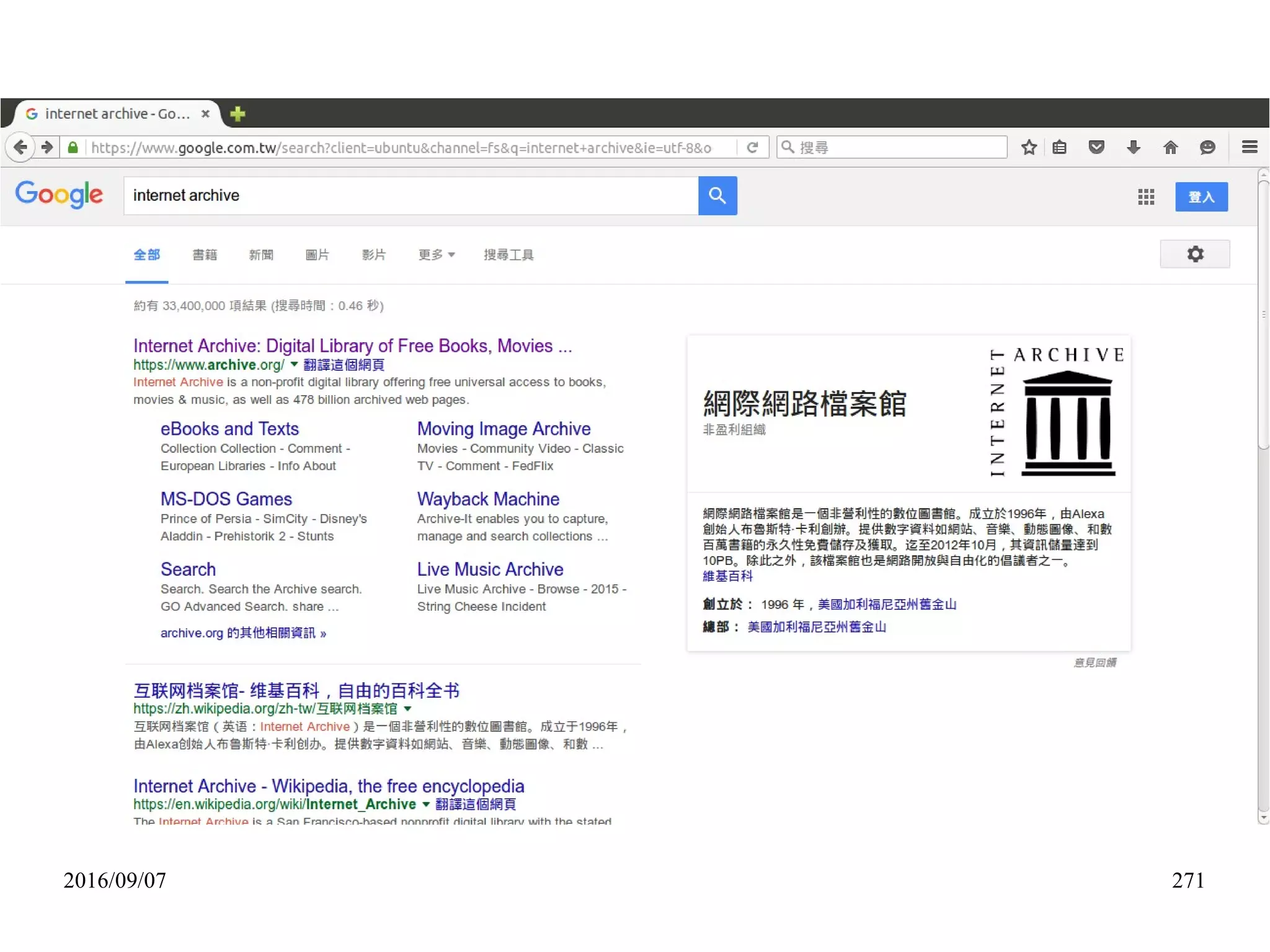
Task: Open the Firefox hamburger menu
Action: 1249,148
